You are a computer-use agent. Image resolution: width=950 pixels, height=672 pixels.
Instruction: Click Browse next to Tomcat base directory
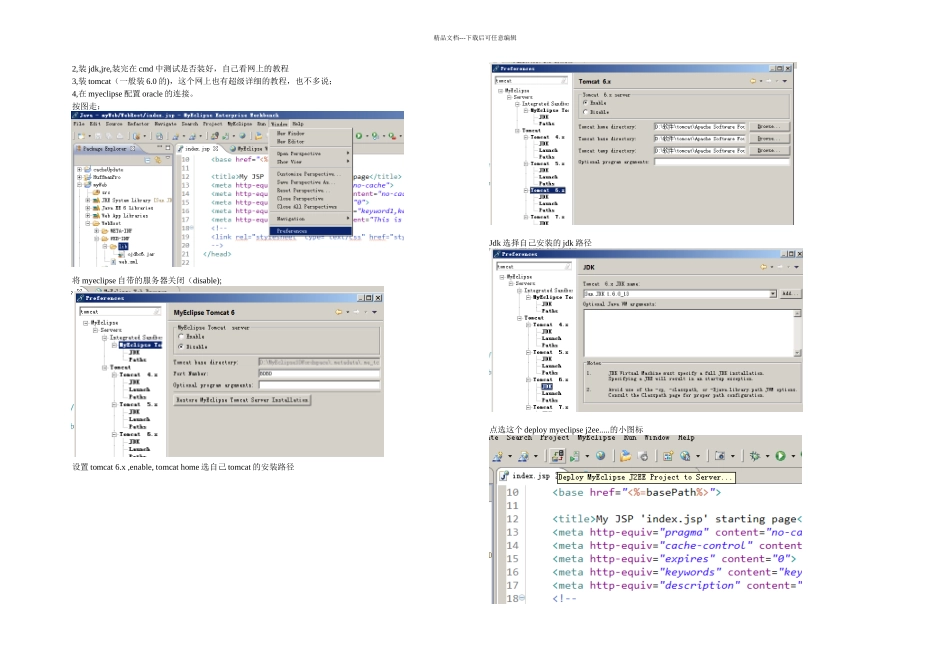pos(769,139)
